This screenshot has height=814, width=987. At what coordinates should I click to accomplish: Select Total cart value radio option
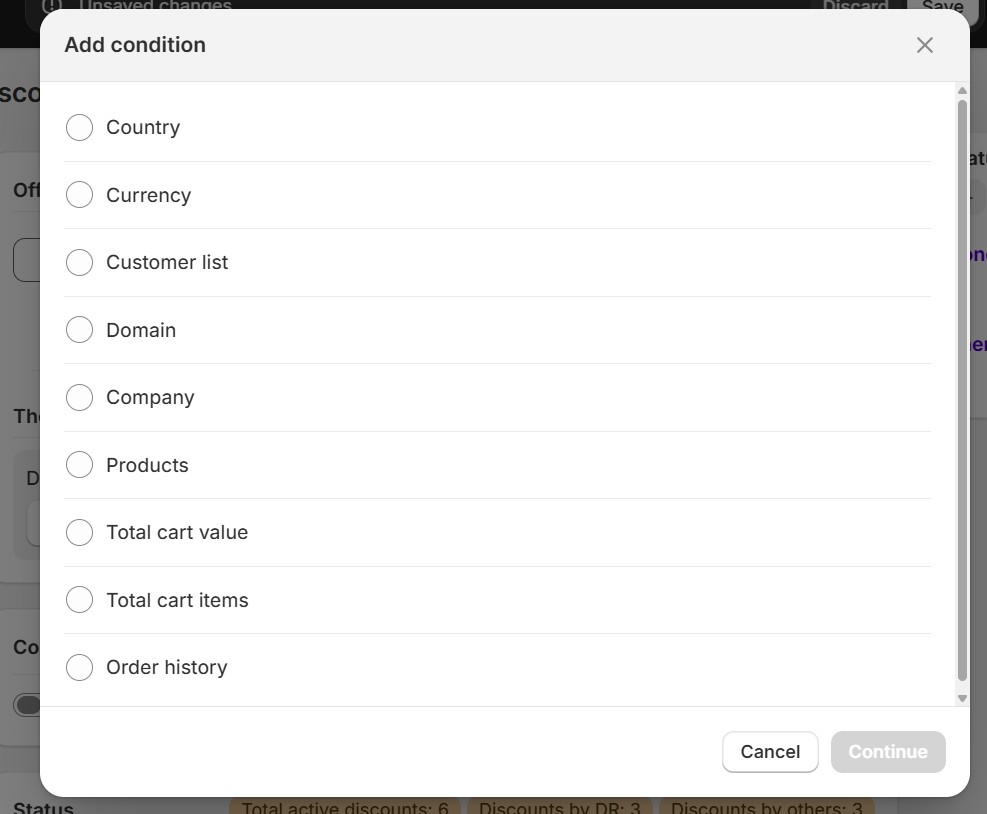click(x=79, y=533)
